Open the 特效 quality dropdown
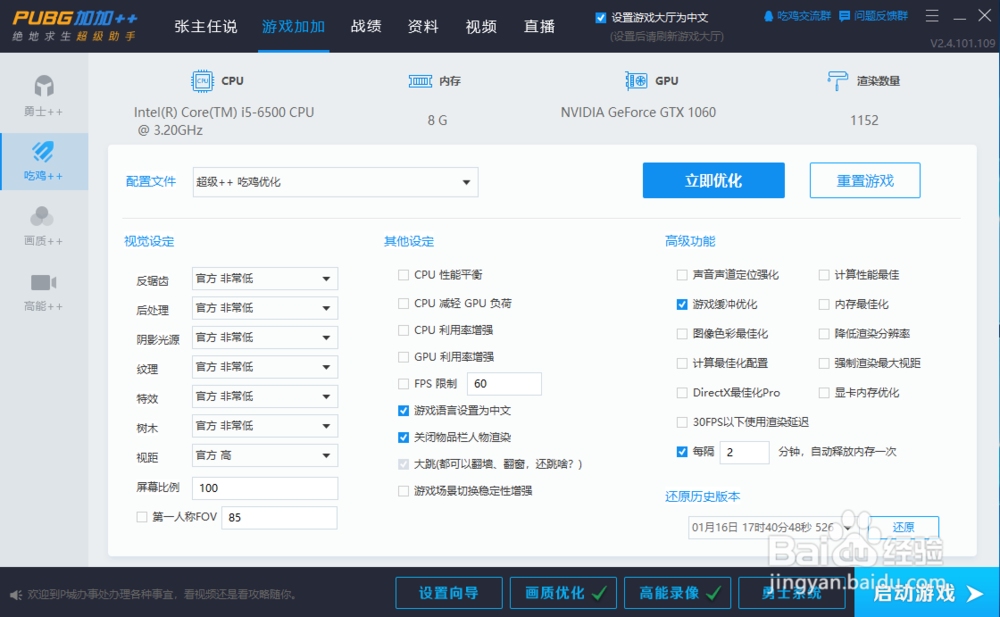Screen dimensions: 1000x617 coord(265,396)
